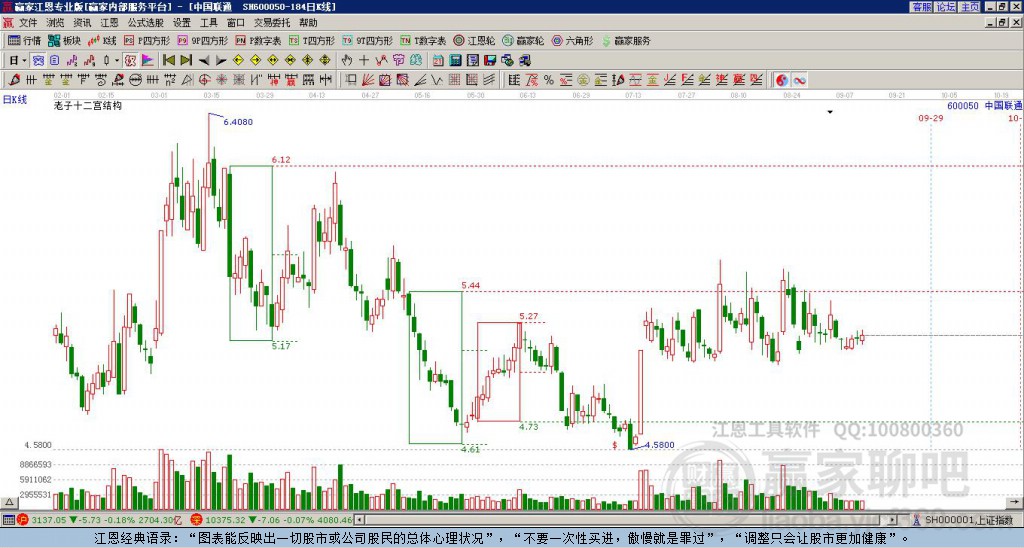Open 赢家服务 service
This screenshot has width=1024, height=548.
click(626, 40)
